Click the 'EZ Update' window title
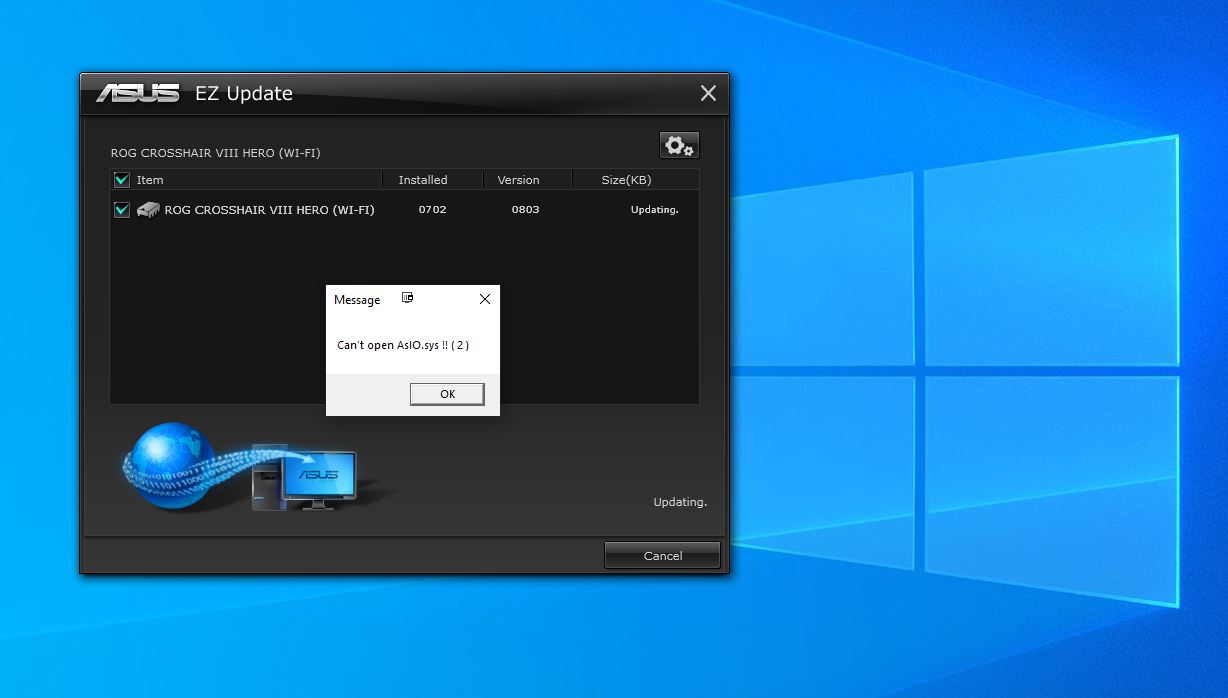This screenshot has width=1228, height=698. coord(245,93)
